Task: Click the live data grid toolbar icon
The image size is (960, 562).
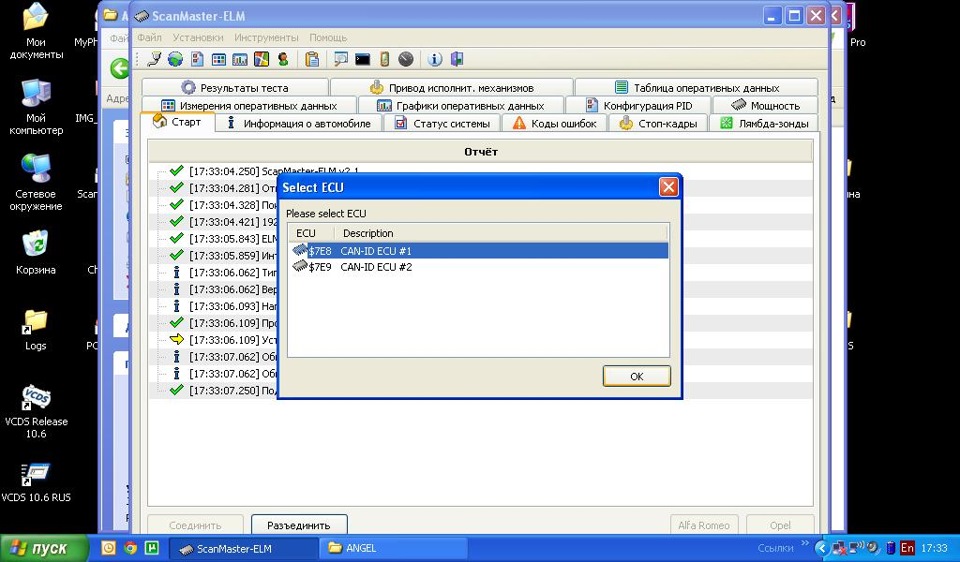Action: coord(219,59)
